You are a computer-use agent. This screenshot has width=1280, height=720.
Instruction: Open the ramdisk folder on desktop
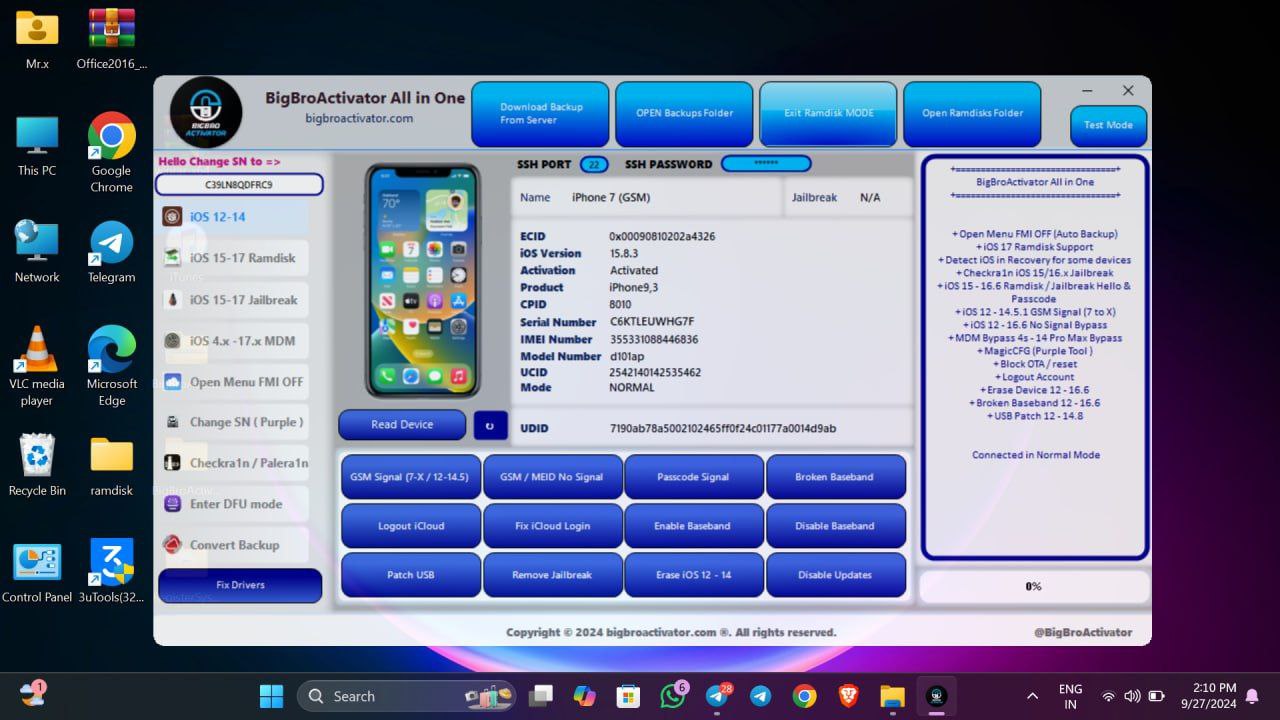click(112, 466)
